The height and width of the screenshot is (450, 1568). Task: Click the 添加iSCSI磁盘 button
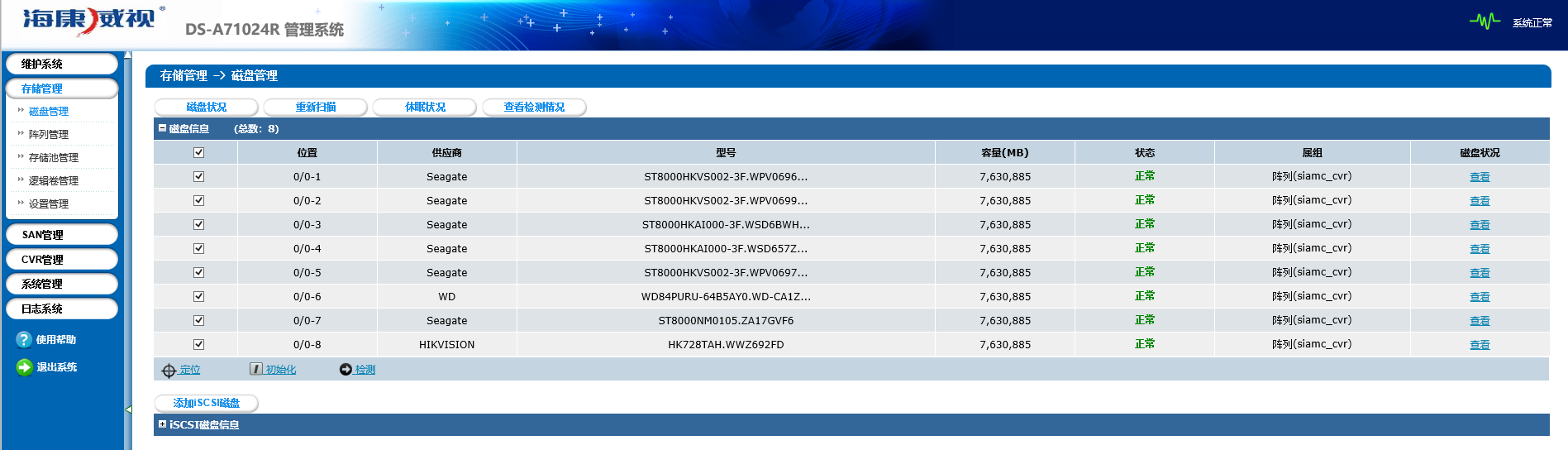click(206, 403)
